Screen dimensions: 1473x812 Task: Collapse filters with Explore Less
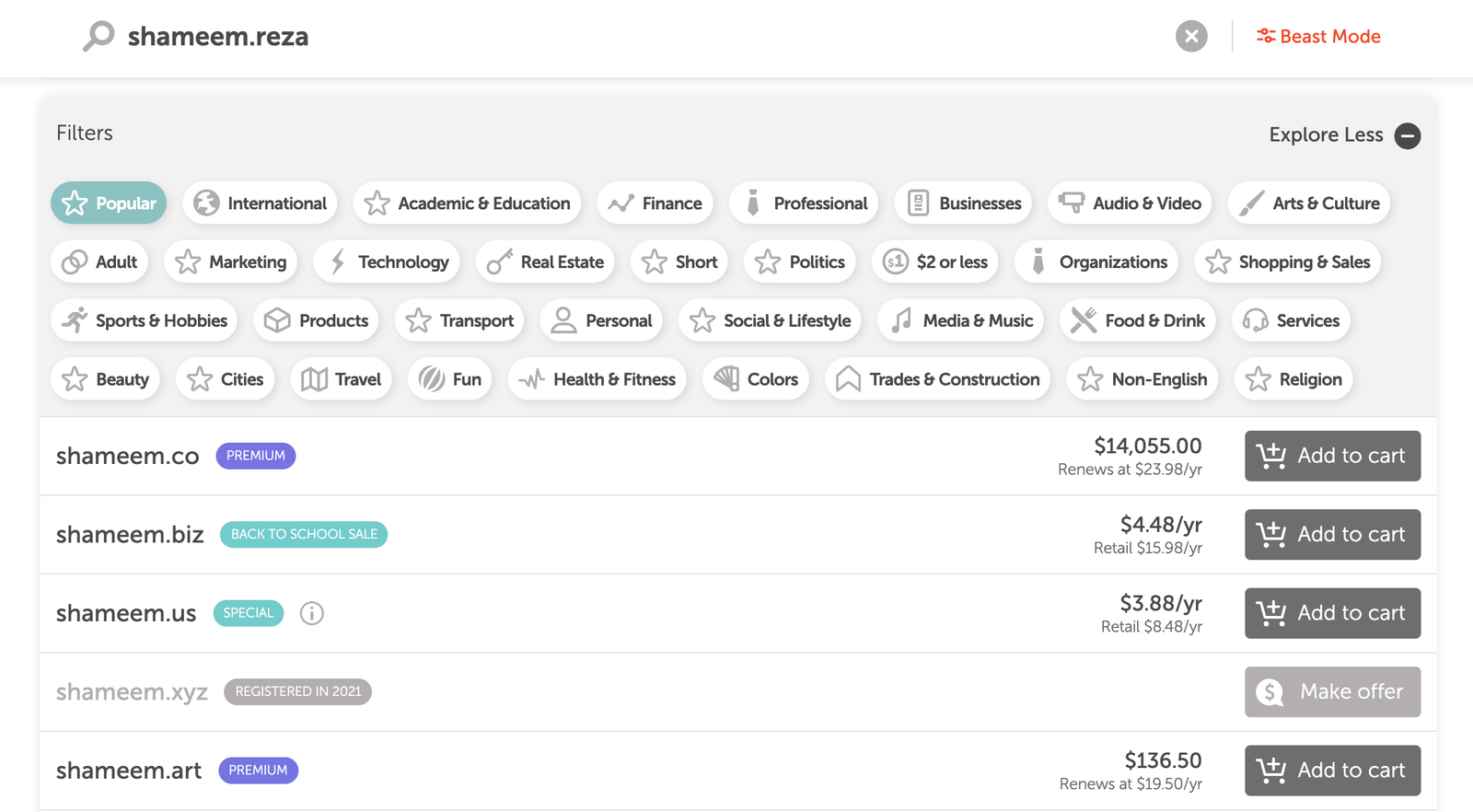(x=1343, y=135)
